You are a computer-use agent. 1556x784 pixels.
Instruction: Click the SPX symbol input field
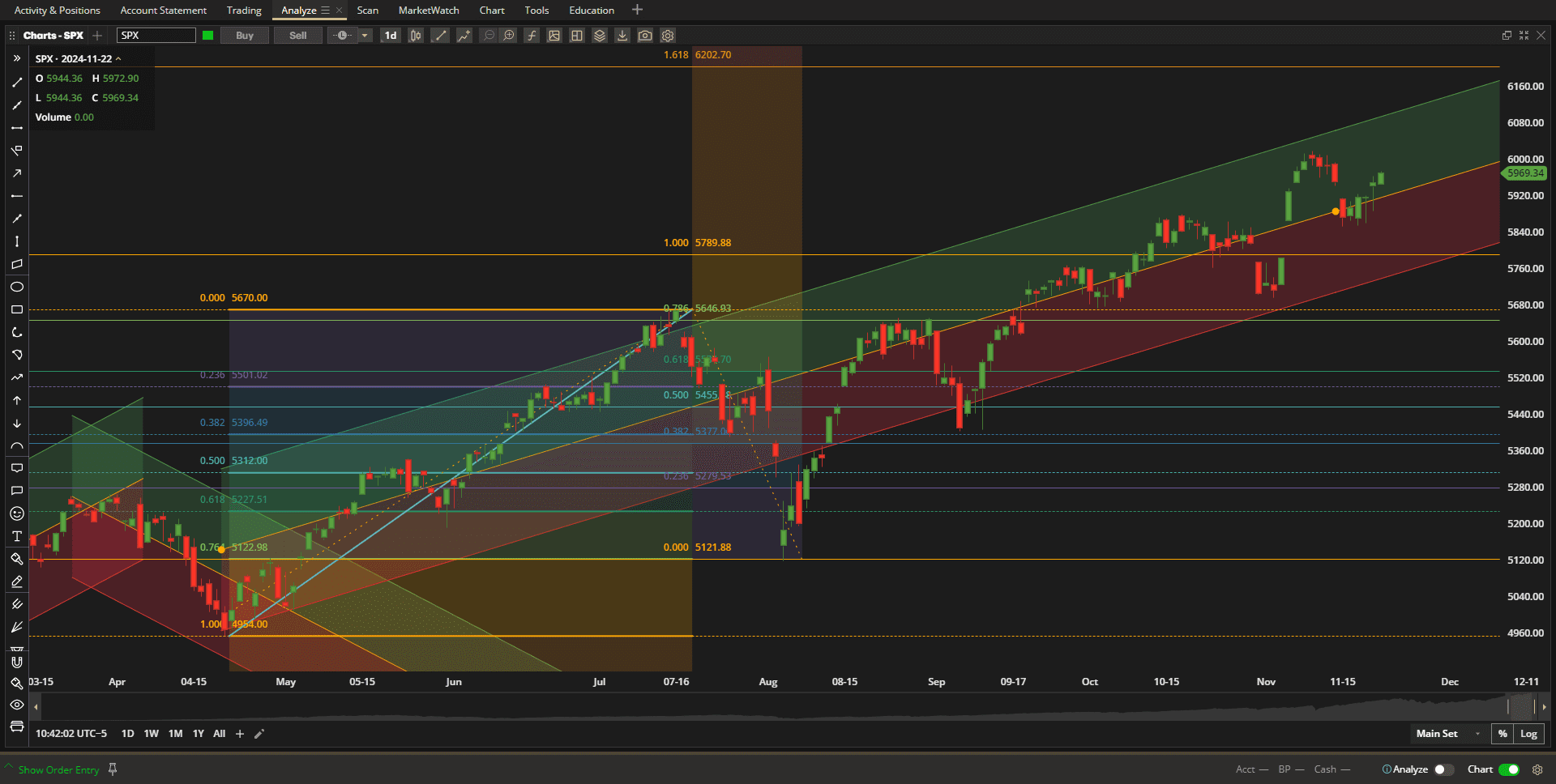(156, 36)
